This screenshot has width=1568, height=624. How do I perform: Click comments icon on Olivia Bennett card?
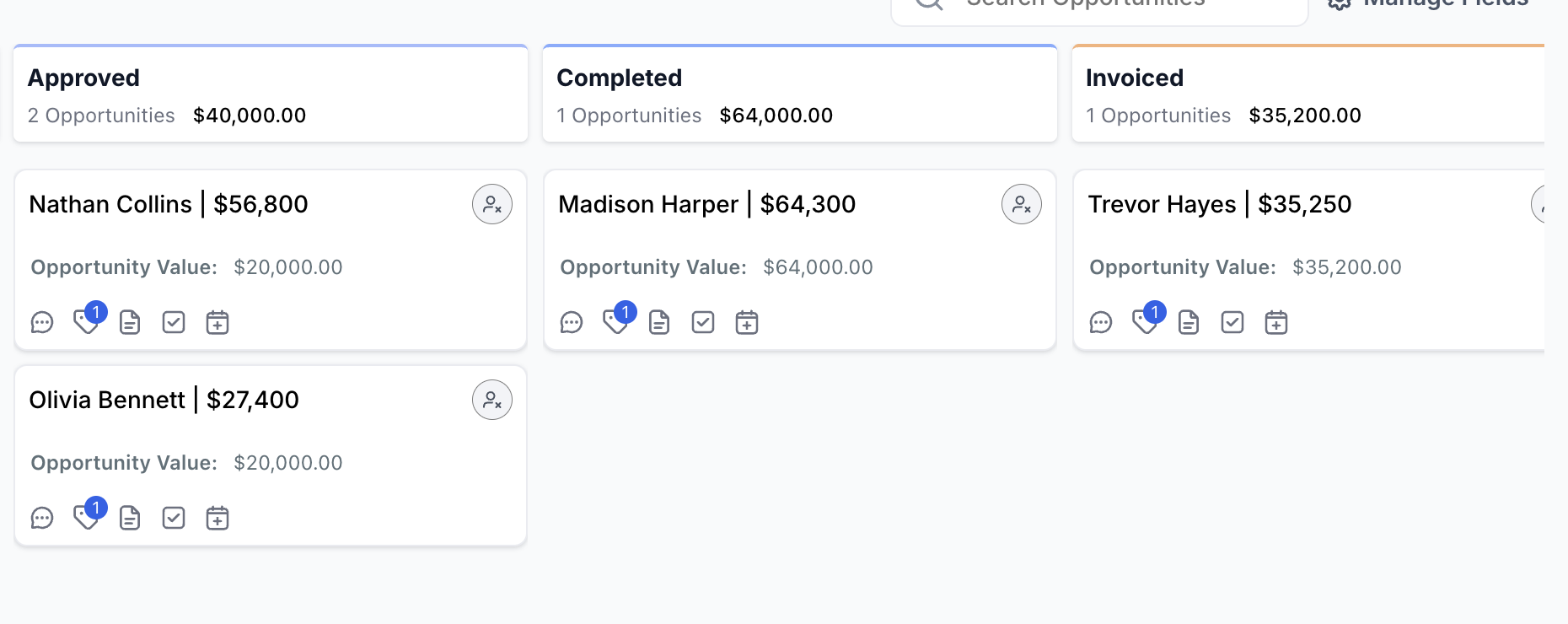[42, 518]
